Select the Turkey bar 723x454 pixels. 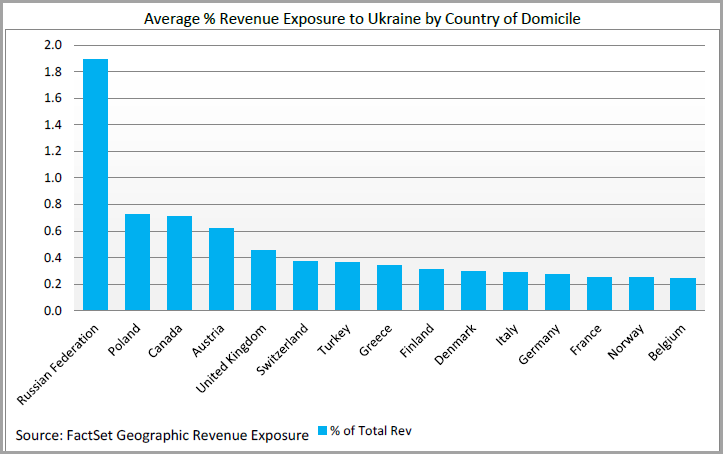tap(347, 286)
